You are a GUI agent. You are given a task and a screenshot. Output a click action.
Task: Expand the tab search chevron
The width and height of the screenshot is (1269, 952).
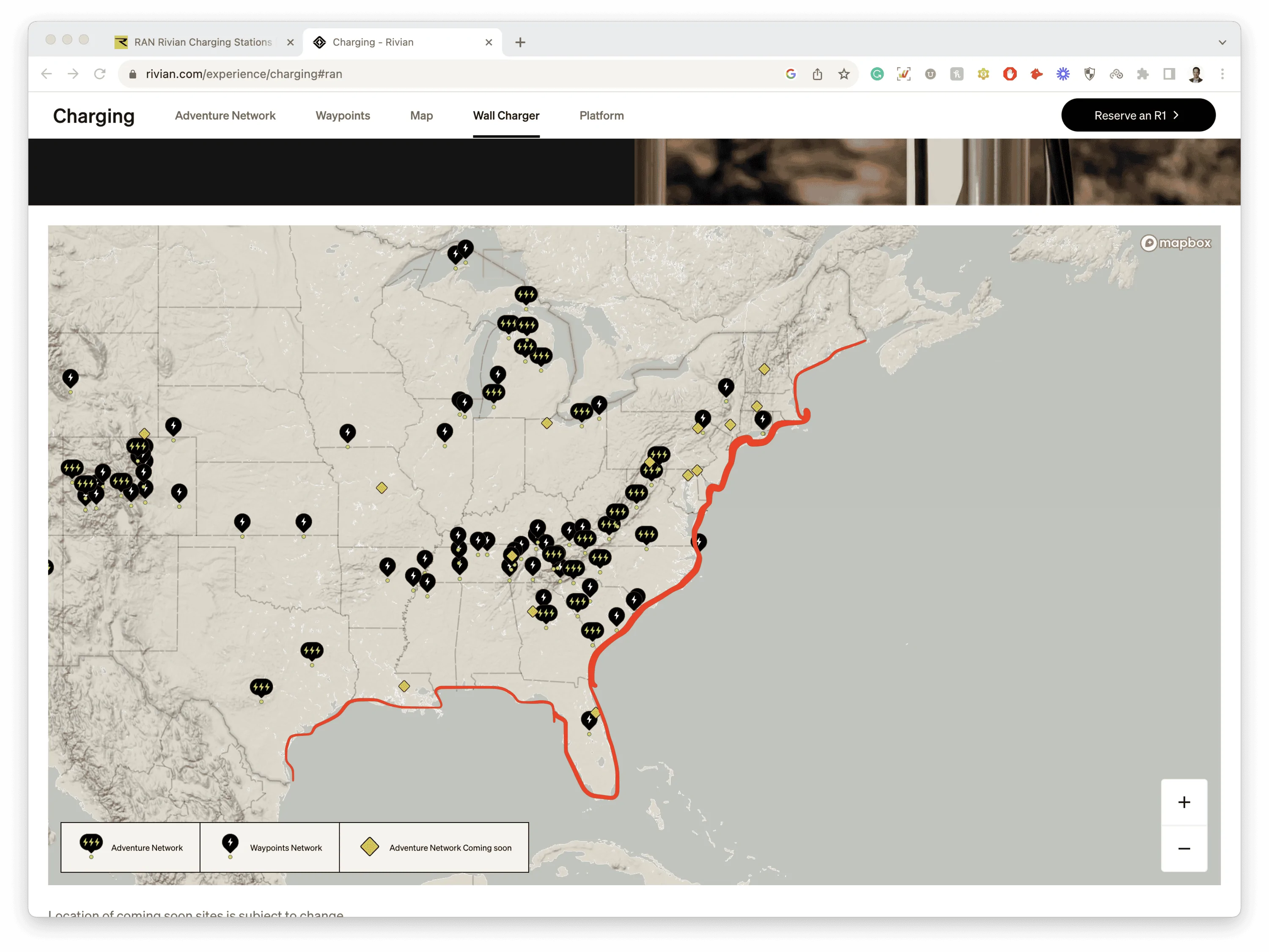coord(1222,42)
